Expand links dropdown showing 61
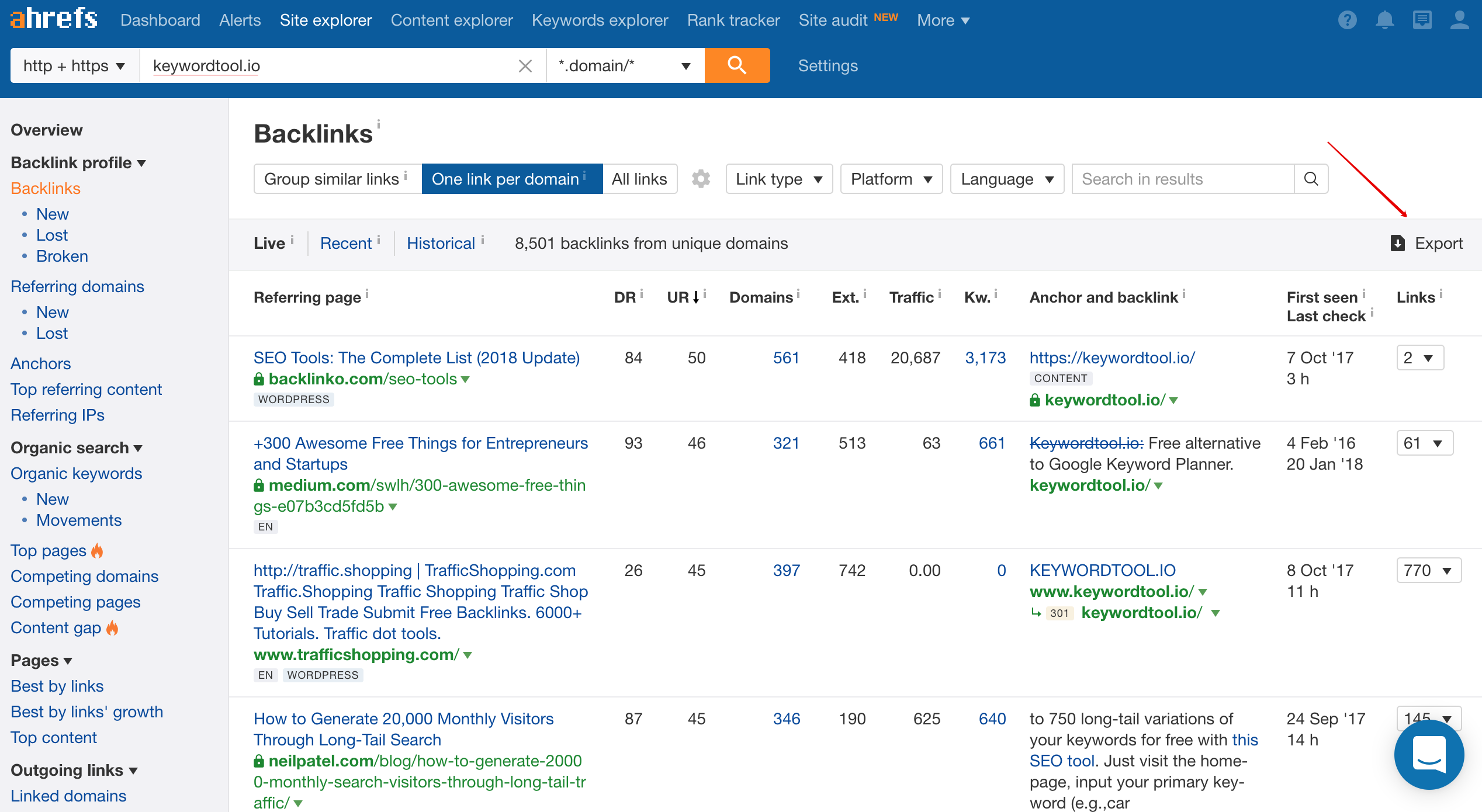 [x=1424, y=443]
